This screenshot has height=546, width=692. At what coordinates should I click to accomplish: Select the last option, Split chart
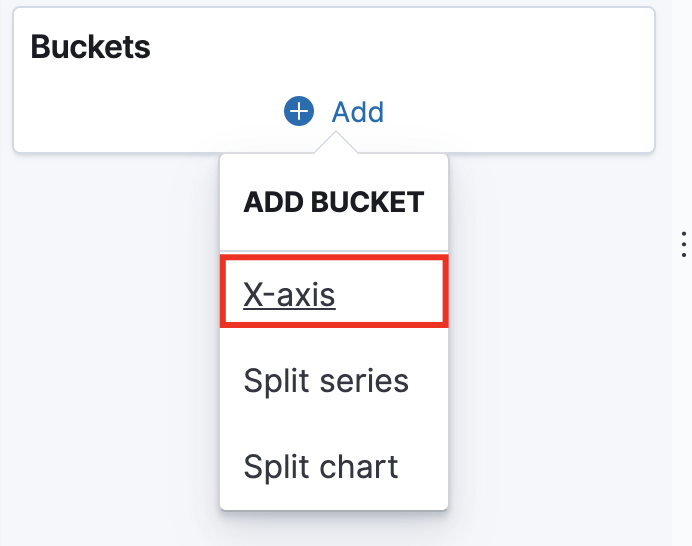click(x=321, y=466)
